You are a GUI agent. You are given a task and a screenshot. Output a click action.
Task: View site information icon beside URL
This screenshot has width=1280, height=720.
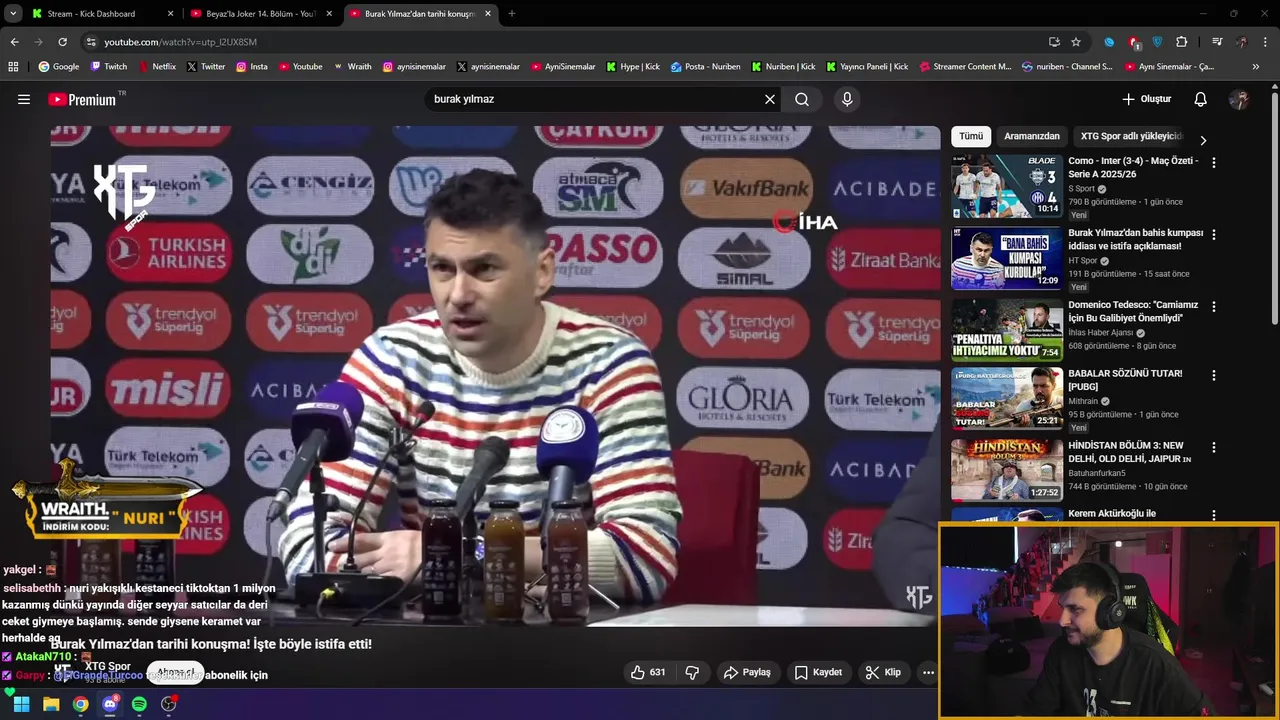[91, 42]
